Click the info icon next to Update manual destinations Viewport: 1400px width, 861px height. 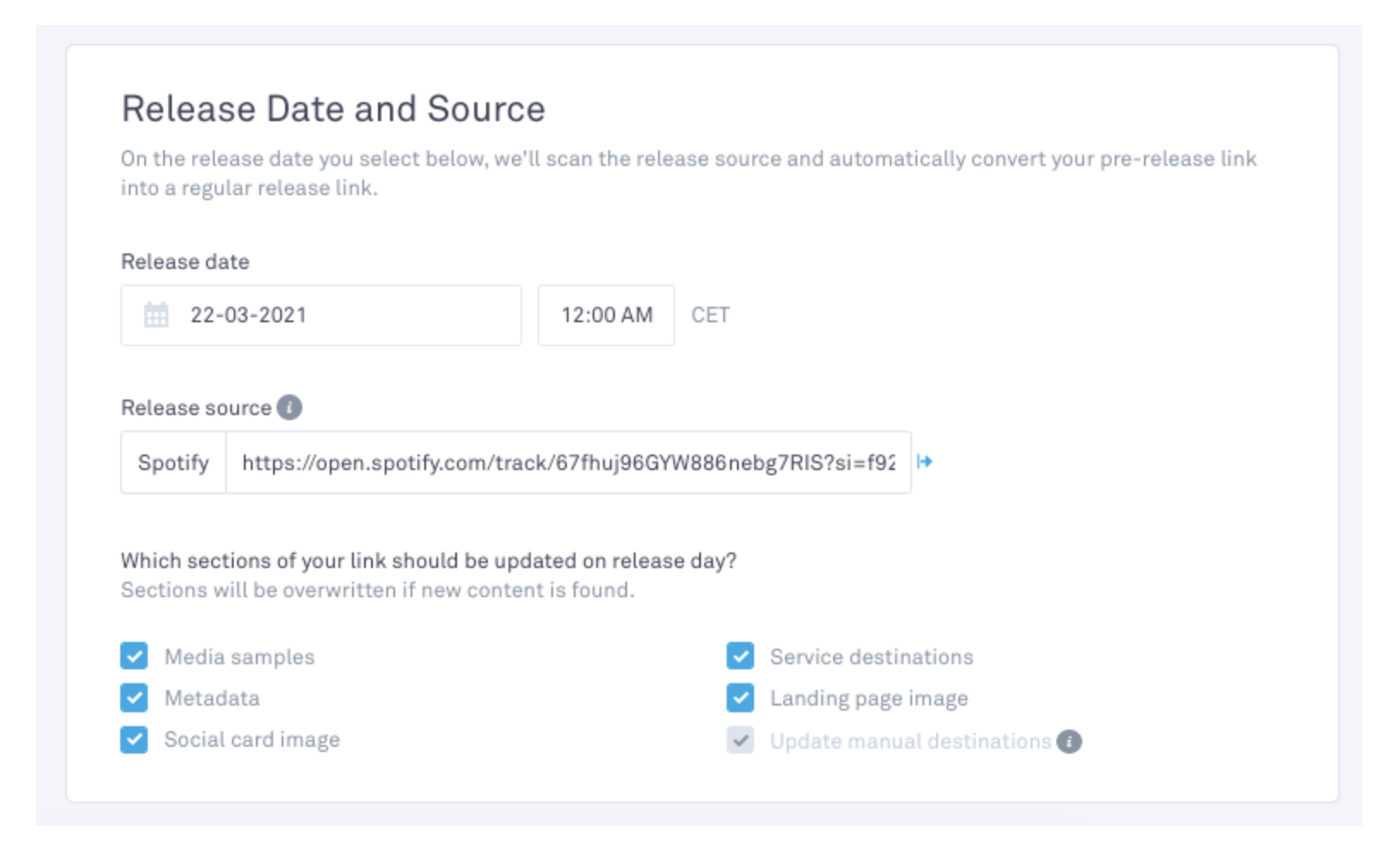point(1069,742)
